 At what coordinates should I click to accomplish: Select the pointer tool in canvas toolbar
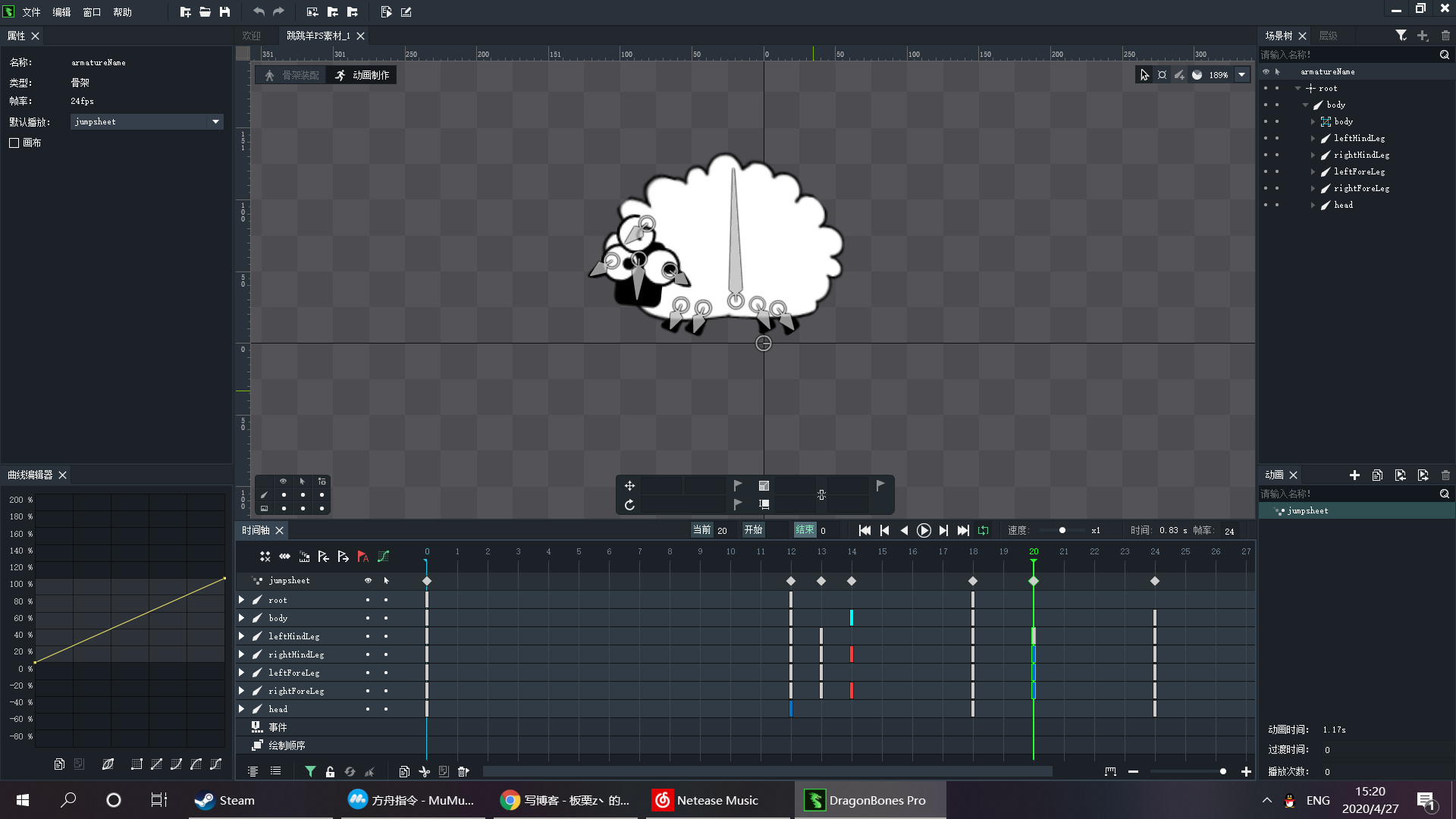click(1144, 75)
